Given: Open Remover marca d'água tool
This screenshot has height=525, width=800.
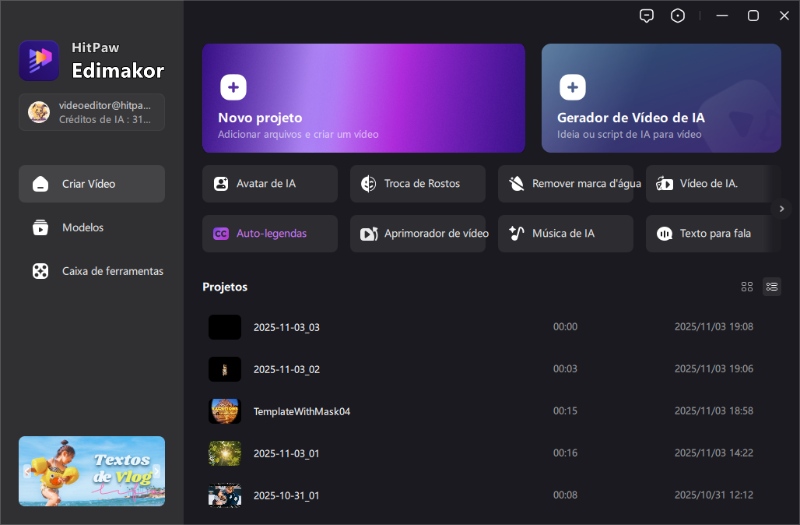Looking at the screenshot, I should (x=565, y=184).
